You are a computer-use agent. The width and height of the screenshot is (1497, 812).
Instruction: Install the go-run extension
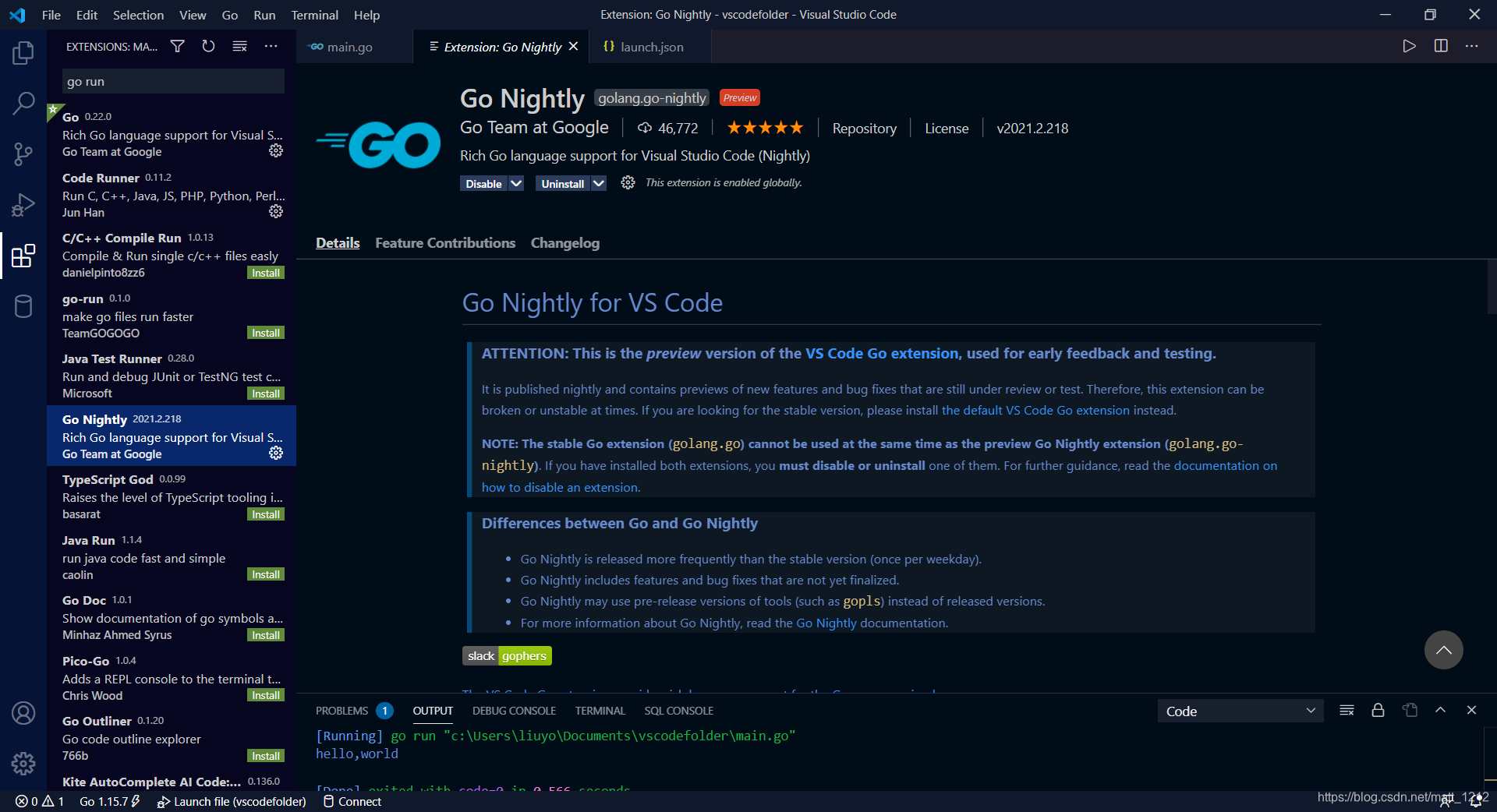pos(266,333)
